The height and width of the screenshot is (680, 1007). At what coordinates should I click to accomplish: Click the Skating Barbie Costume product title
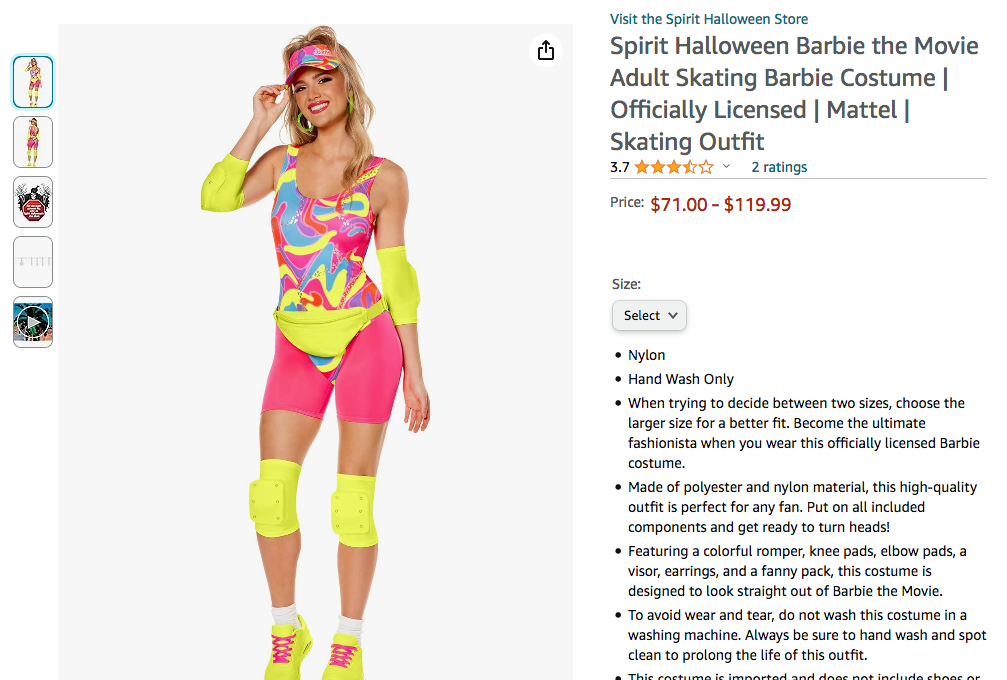pyautogui.click(x=794, y=93)
